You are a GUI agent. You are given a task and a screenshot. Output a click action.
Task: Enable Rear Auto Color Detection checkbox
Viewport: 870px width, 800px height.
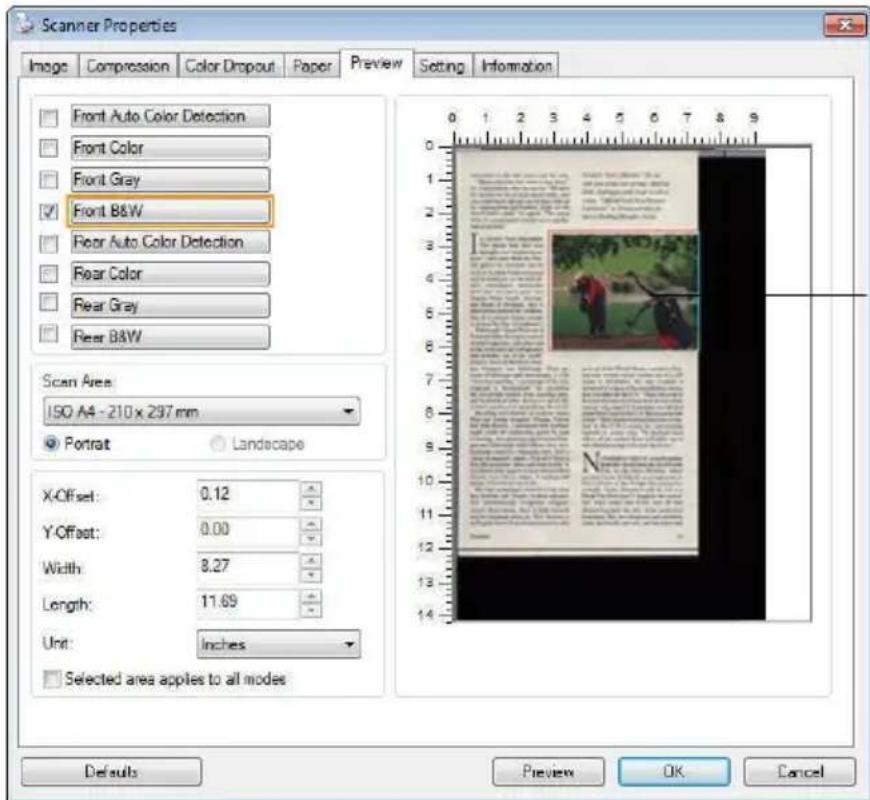pos(49,243)
